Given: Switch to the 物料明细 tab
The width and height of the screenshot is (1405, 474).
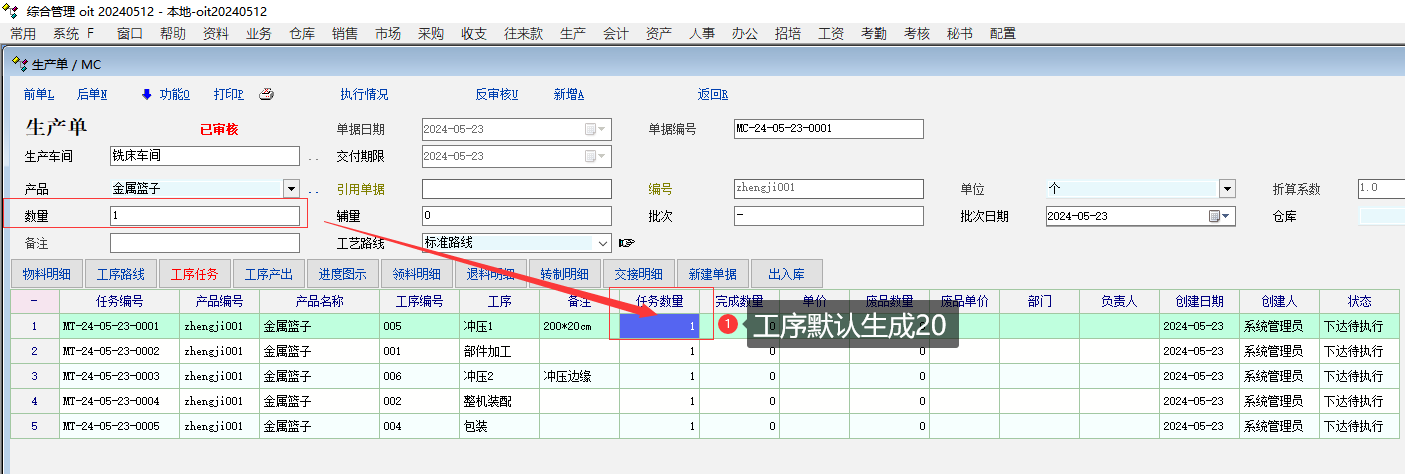Looking at the screenshot, I should [47, 273].
